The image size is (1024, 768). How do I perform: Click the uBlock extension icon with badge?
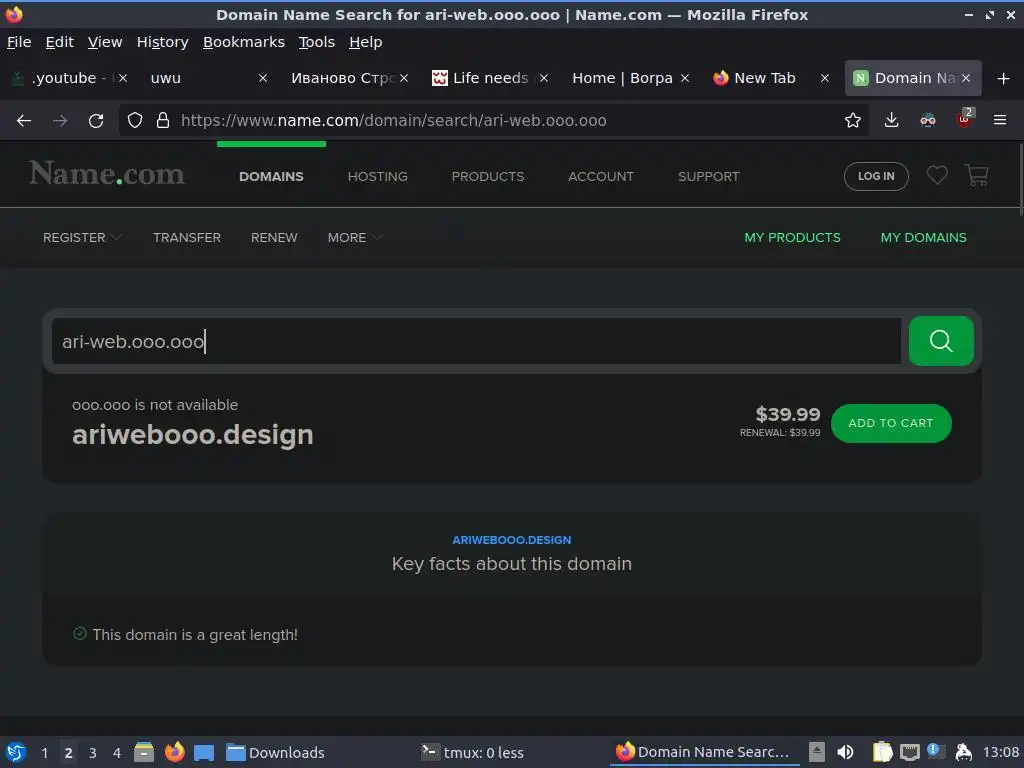tap(965, 119)
